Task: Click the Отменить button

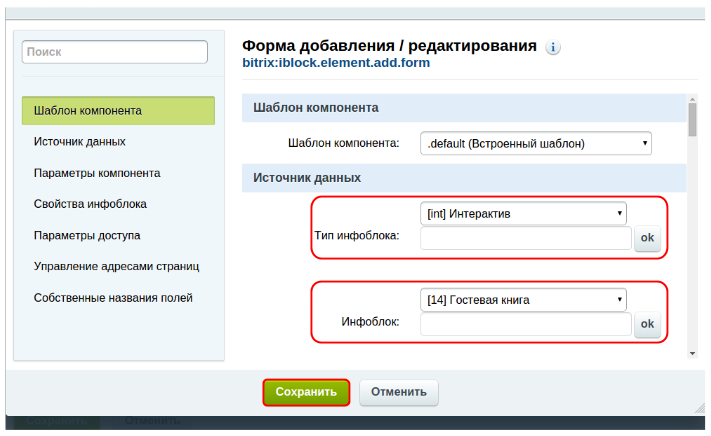Action: 398,392
